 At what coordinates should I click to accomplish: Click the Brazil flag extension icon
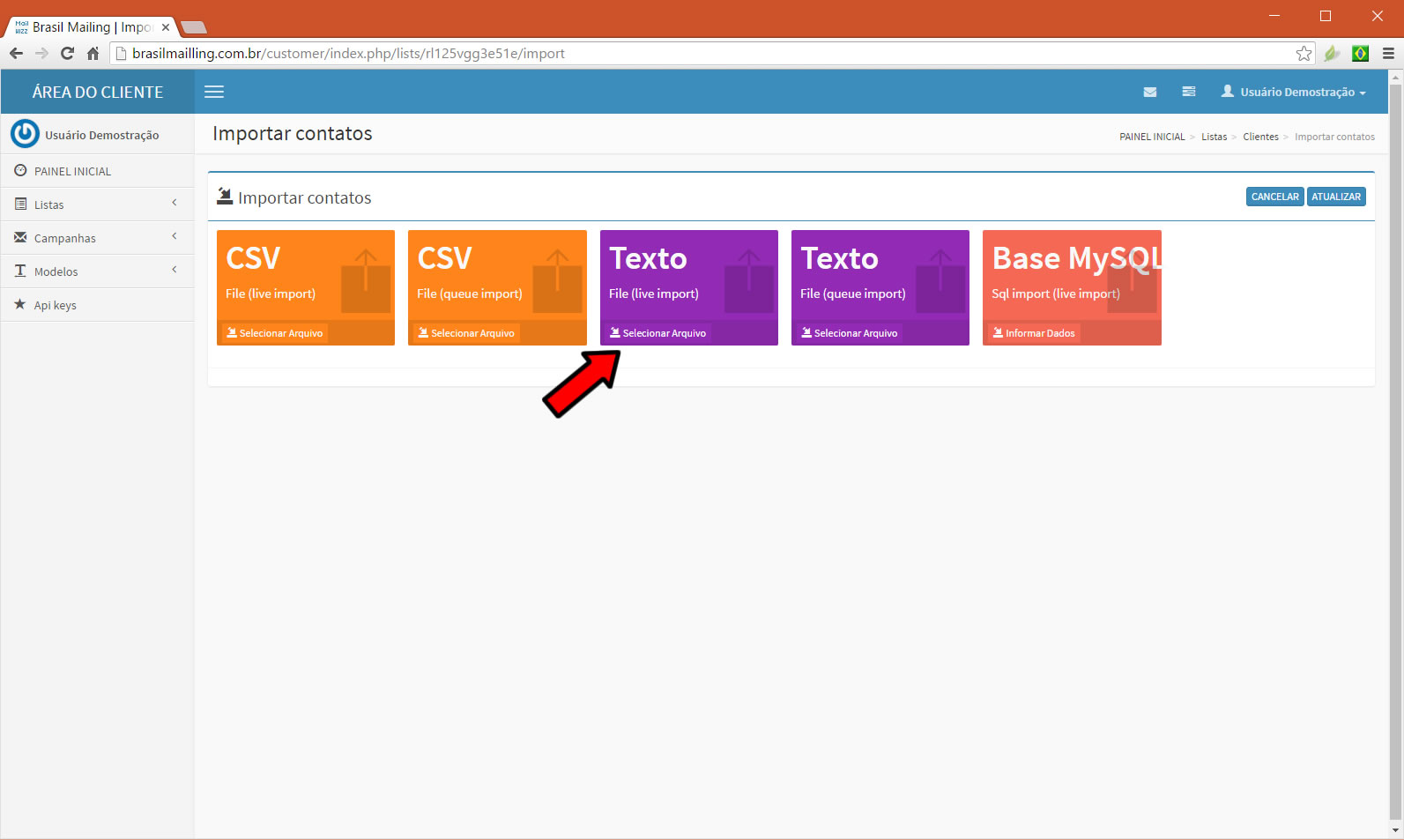coord(1360,53)
